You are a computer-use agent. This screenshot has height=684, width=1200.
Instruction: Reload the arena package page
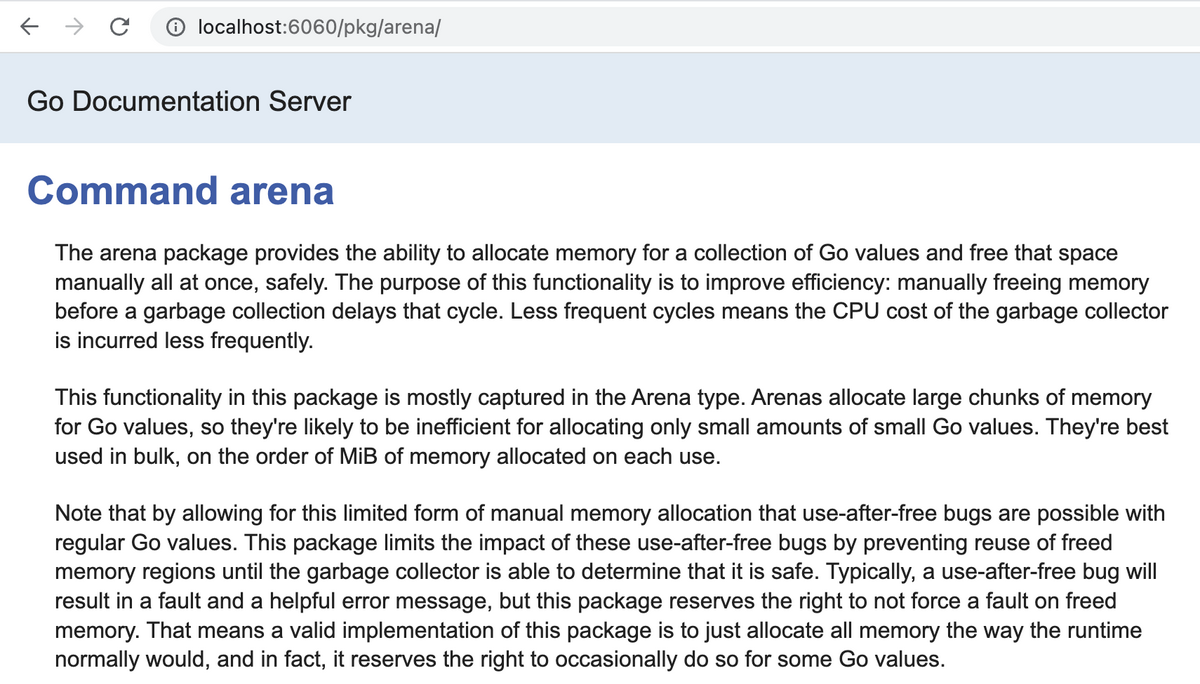pyautogui.click(x=119, y=27)
